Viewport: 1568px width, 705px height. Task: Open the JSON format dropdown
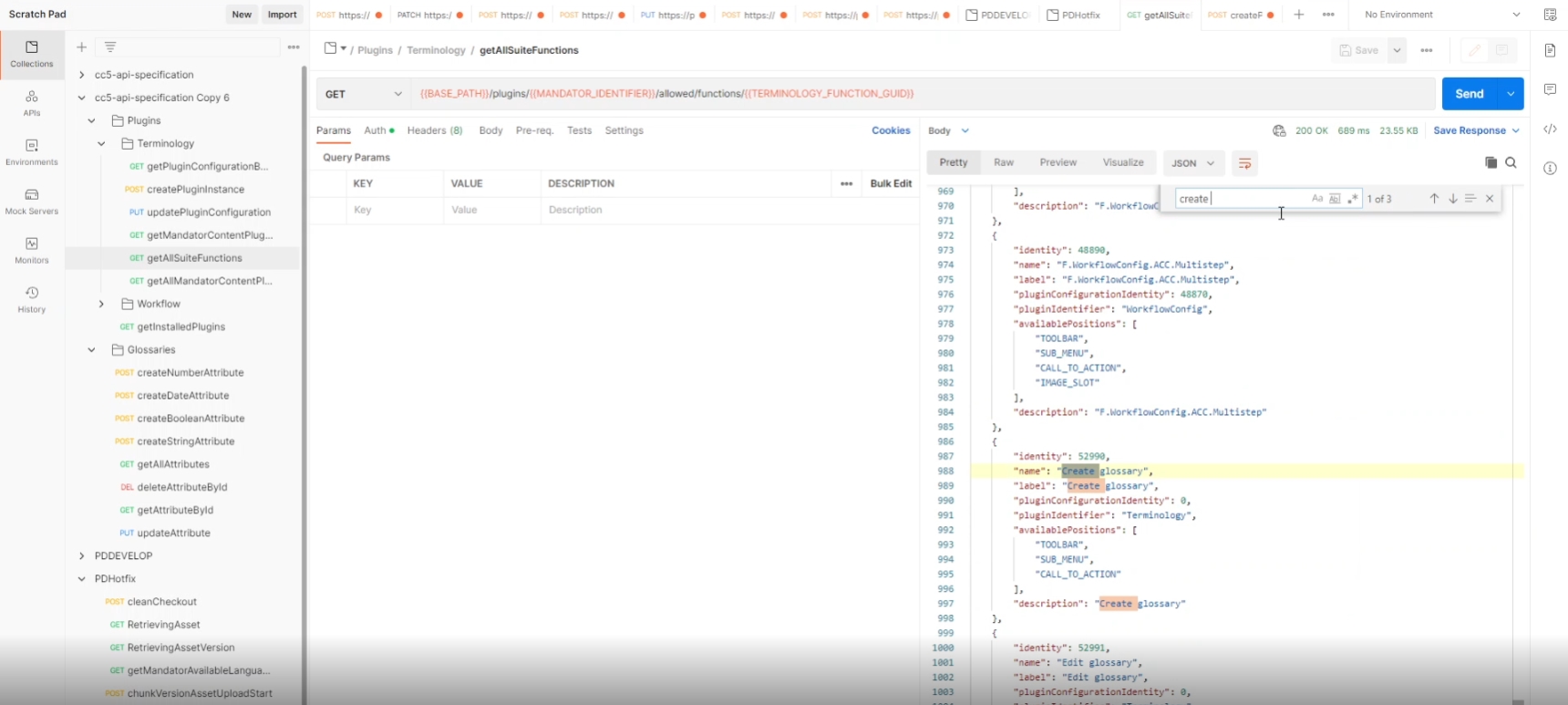1192,163
